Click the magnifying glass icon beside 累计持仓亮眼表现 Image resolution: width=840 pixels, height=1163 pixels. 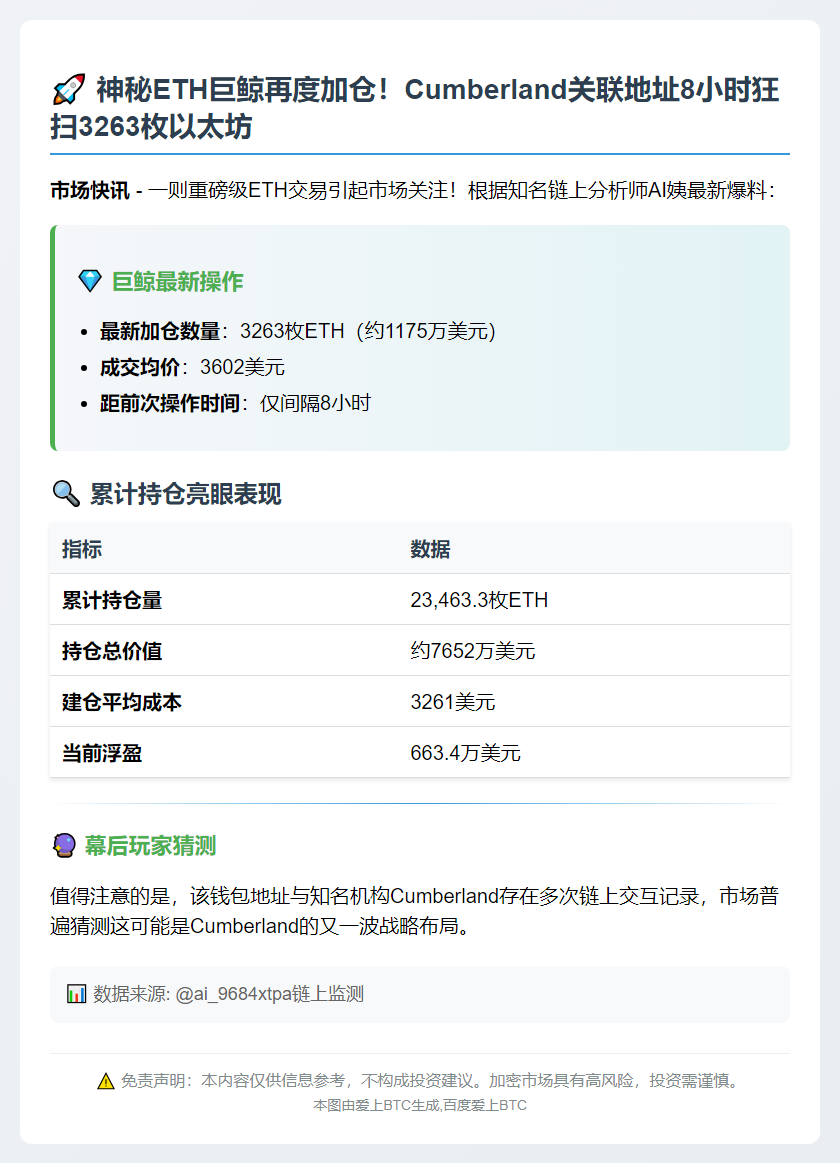click(66, 493)
